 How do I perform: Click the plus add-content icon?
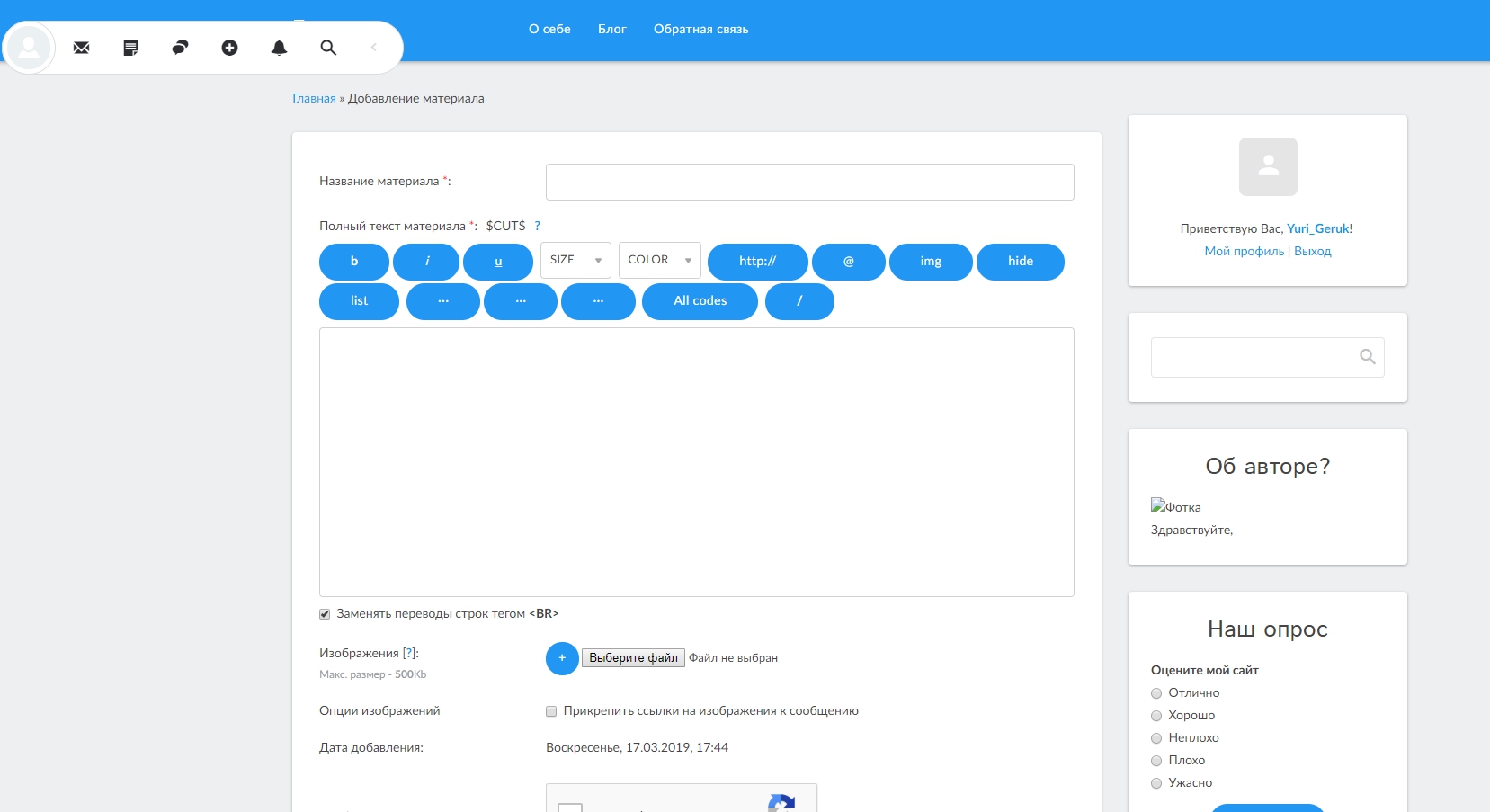click(229, 48)
